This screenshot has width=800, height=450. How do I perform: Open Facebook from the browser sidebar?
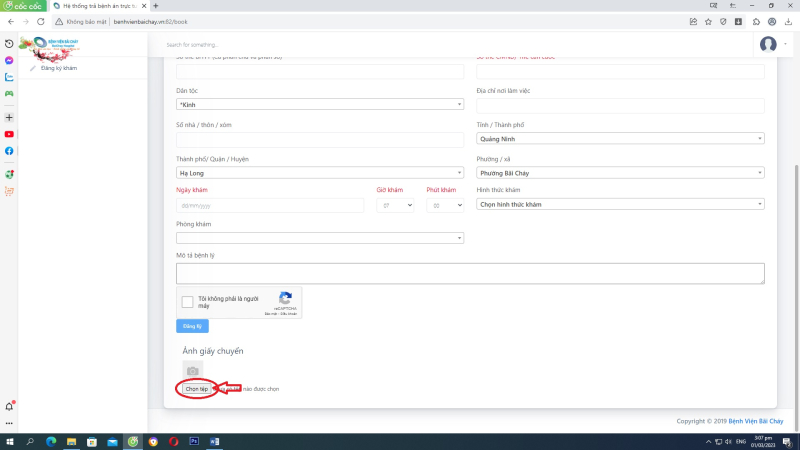click(x=9, y=150)
